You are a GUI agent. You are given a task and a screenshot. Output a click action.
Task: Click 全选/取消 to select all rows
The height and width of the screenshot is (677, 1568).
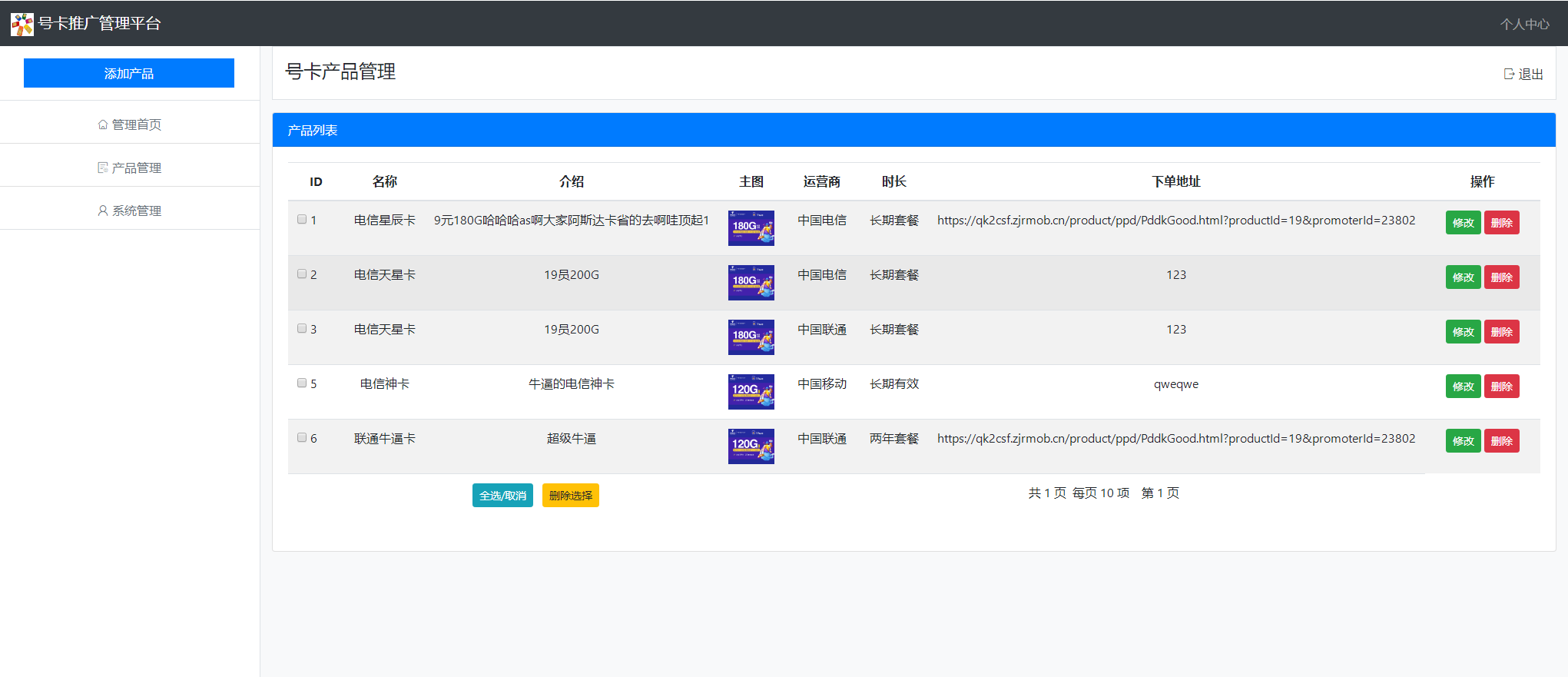pos(502,496)
